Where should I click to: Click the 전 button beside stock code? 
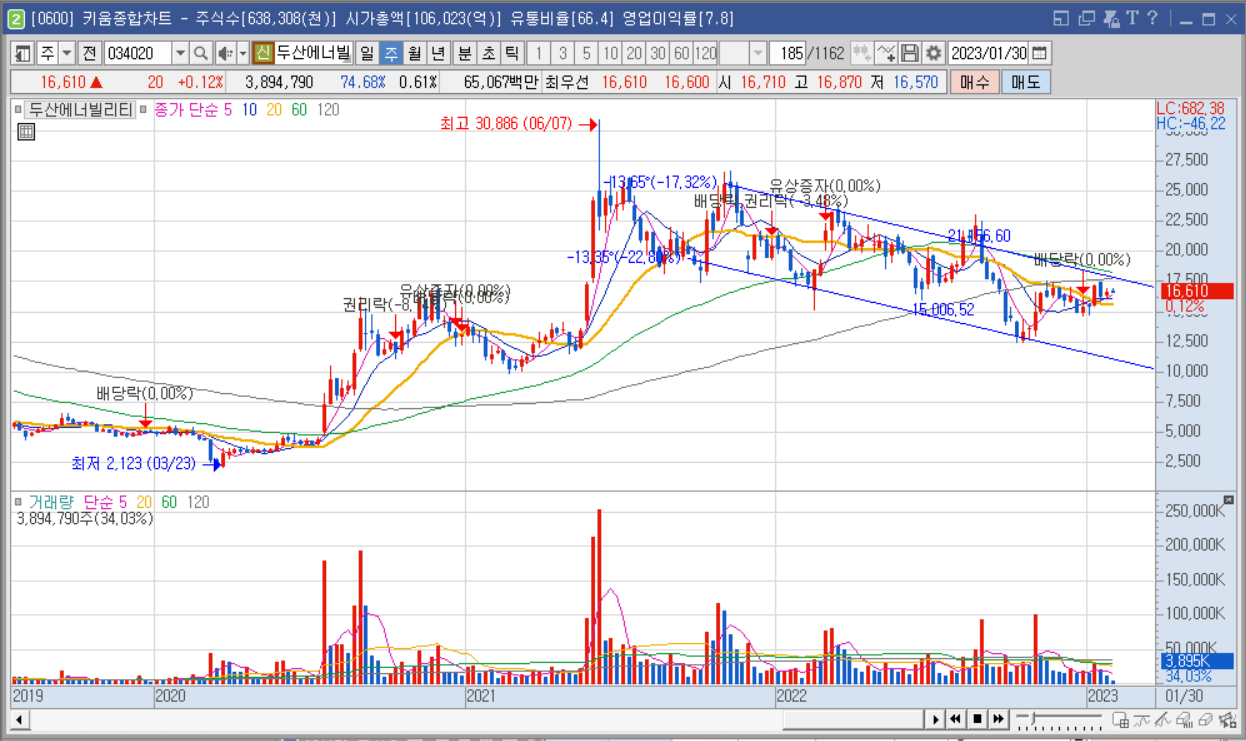90,53
